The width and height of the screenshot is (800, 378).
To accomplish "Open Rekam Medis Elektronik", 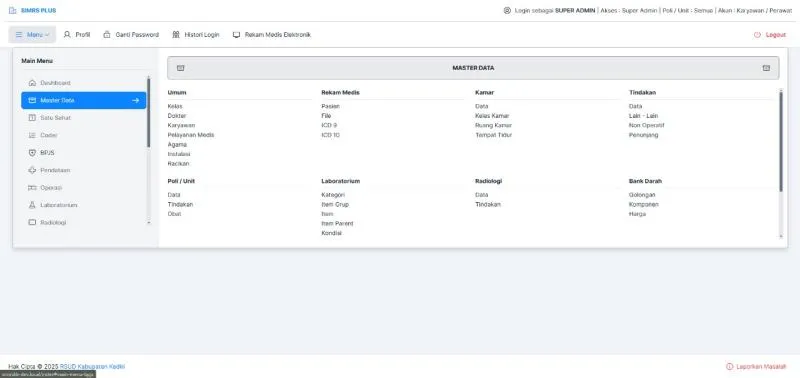I will coord(271,35).
